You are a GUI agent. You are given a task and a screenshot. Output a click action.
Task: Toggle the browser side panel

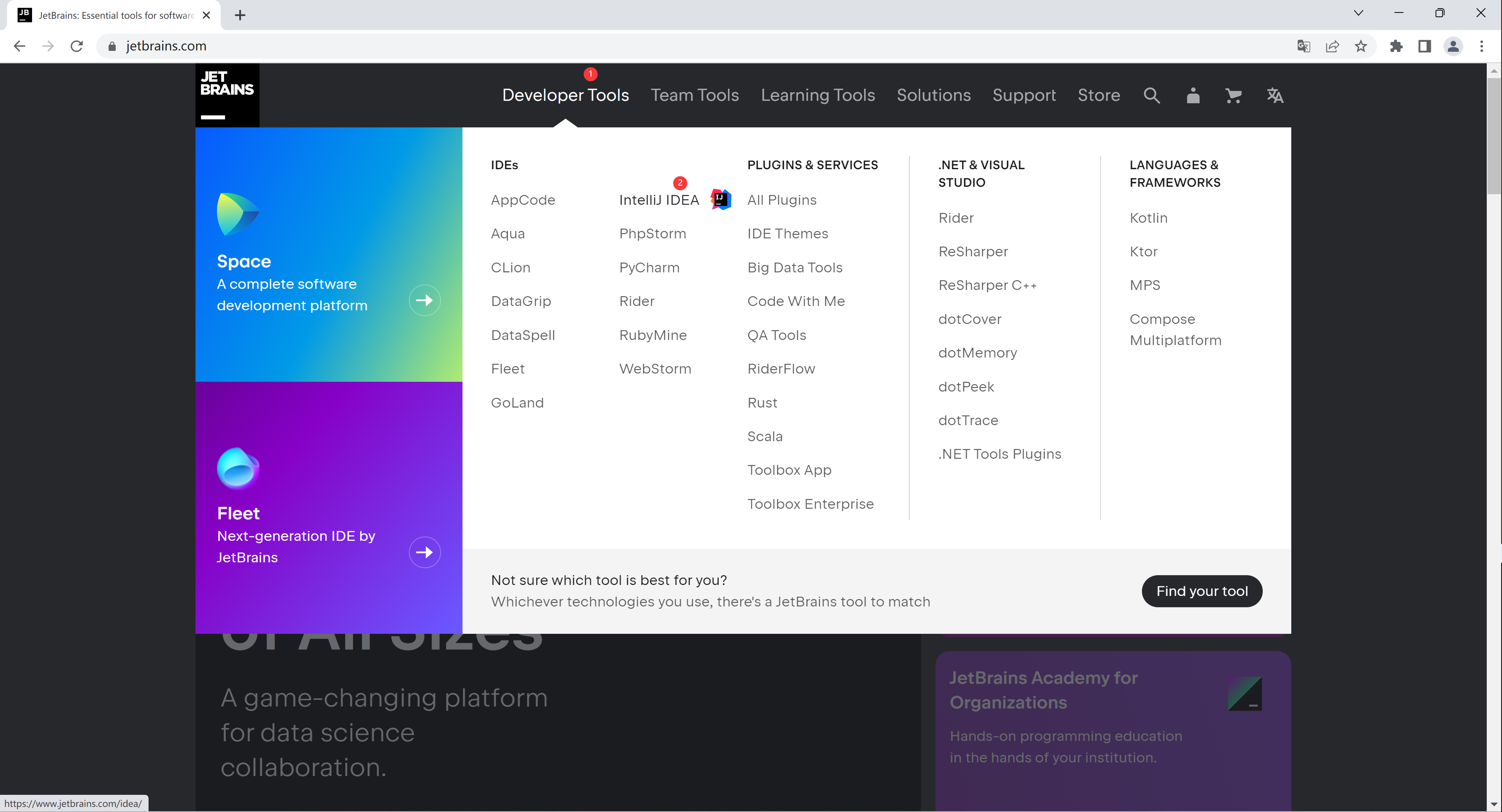(x=1425, y=46)
